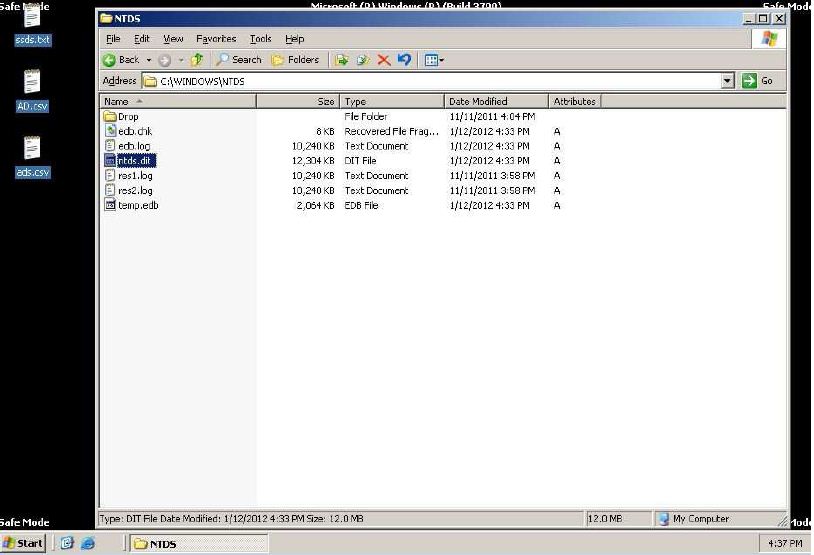The width and height of the screenshot is (814, 555).
Task: Click the My Computer status bar zone
Action: pos(721,519)
